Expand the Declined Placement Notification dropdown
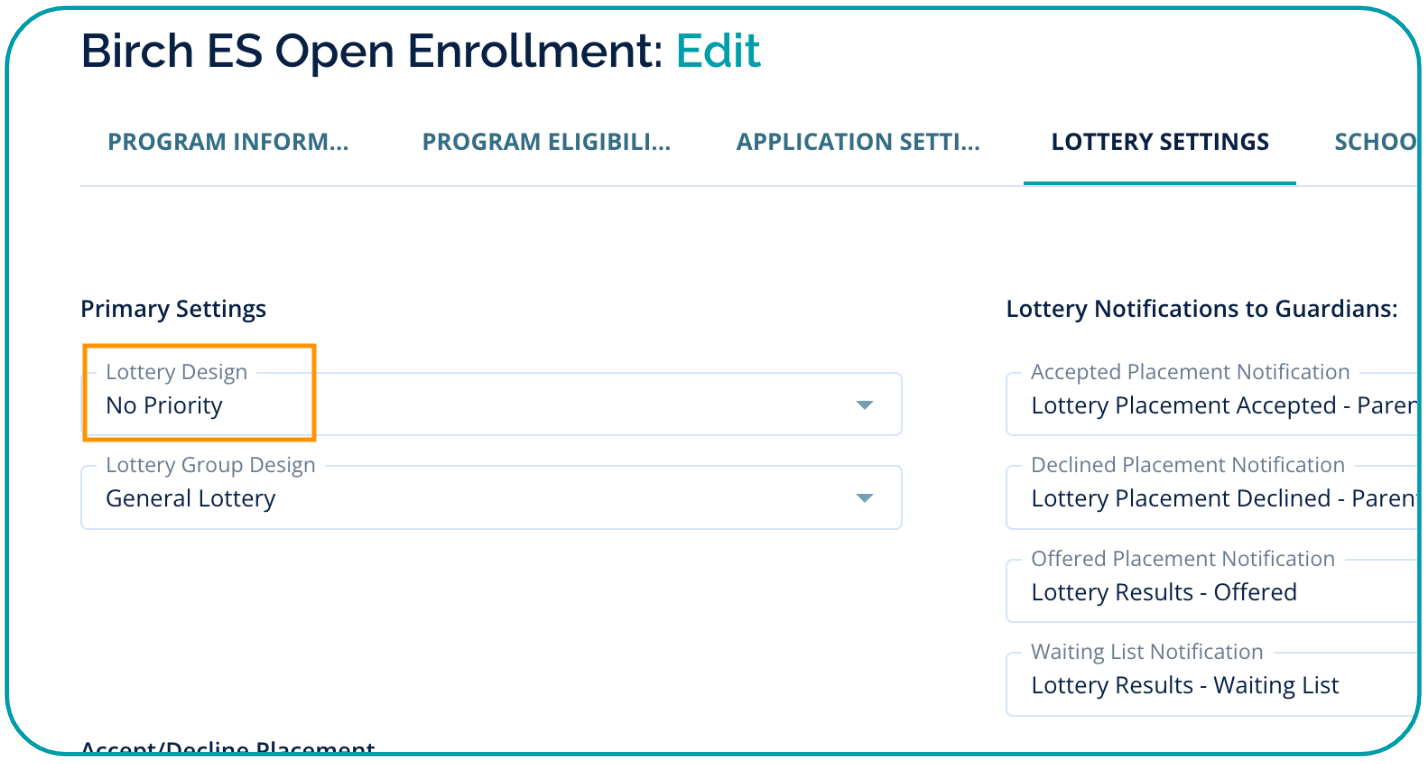1428x764 pixels. point(1210,498)
